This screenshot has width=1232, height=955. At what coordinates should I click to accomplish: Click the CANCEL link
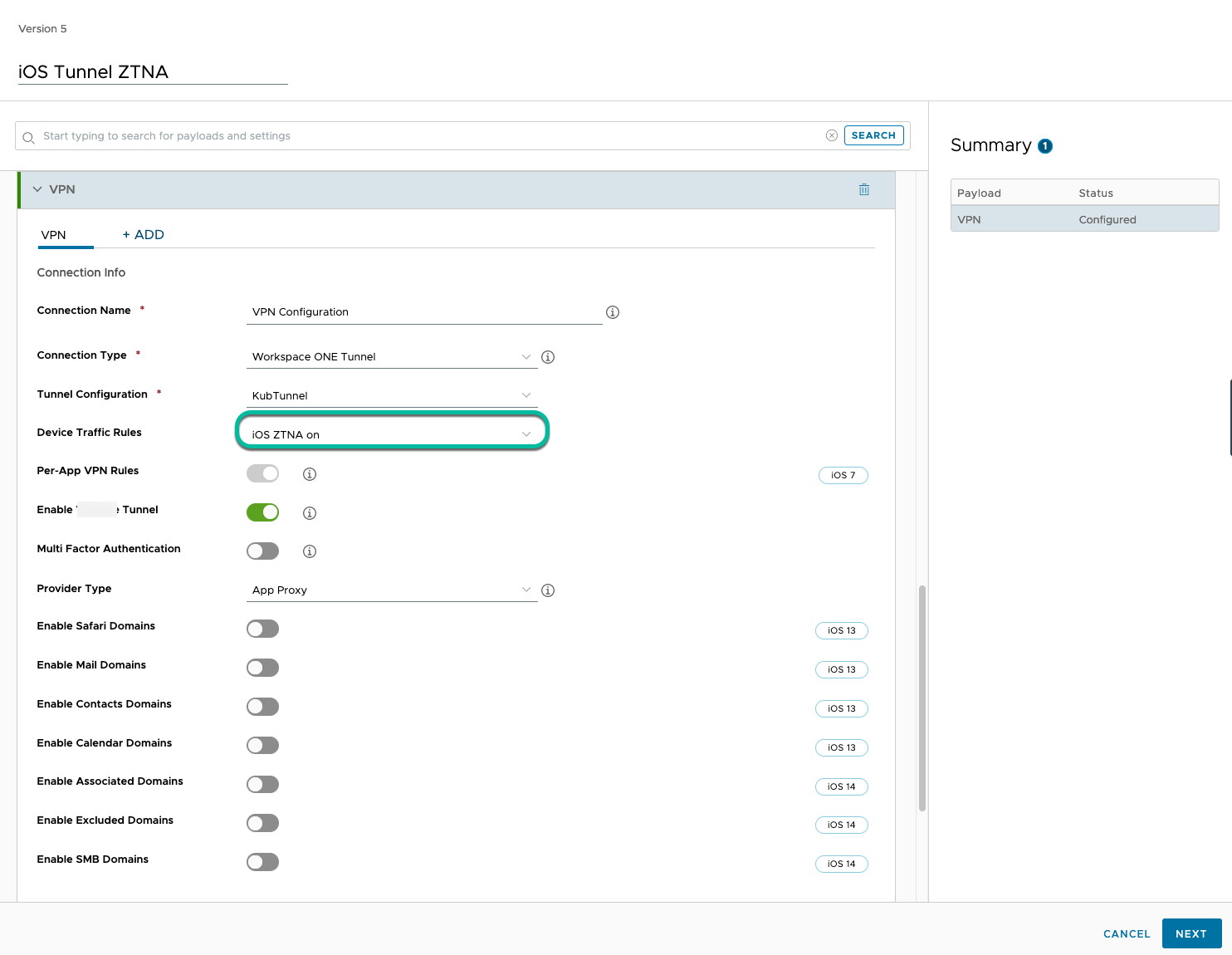point(1127,933)
